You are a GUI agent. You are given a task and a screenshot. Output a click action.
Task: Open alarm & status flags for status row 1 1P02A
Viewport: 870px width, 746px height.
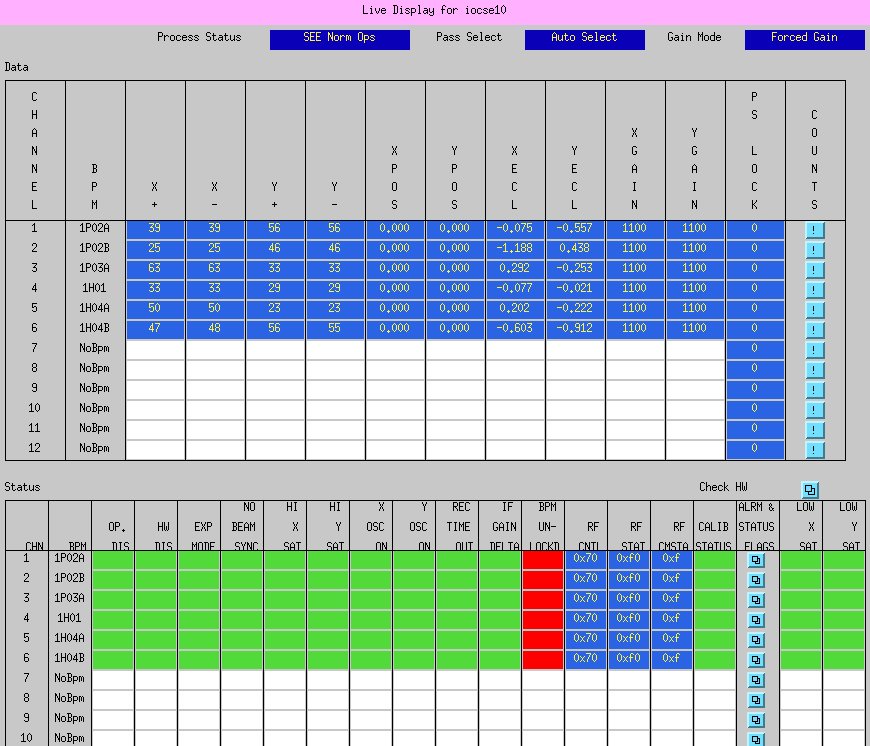(x=756, y=560)
